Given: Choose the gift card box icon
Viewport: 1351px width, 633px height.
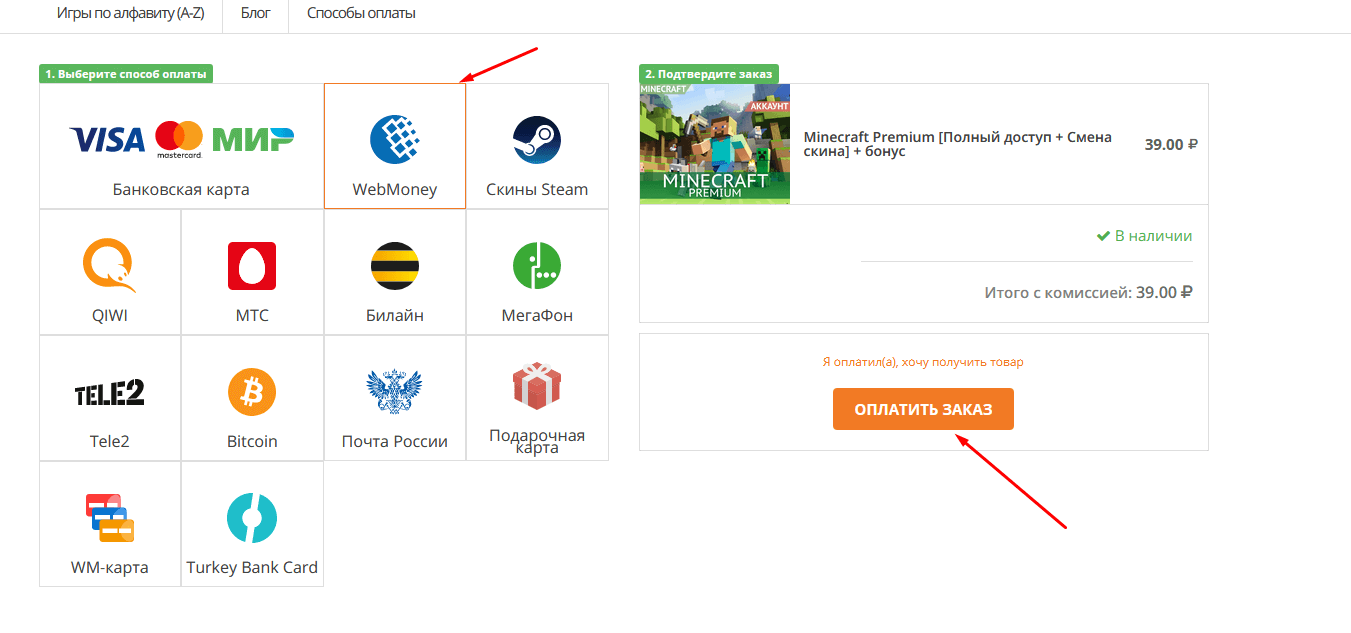Looking at the screenshot, I should [537, 386].
